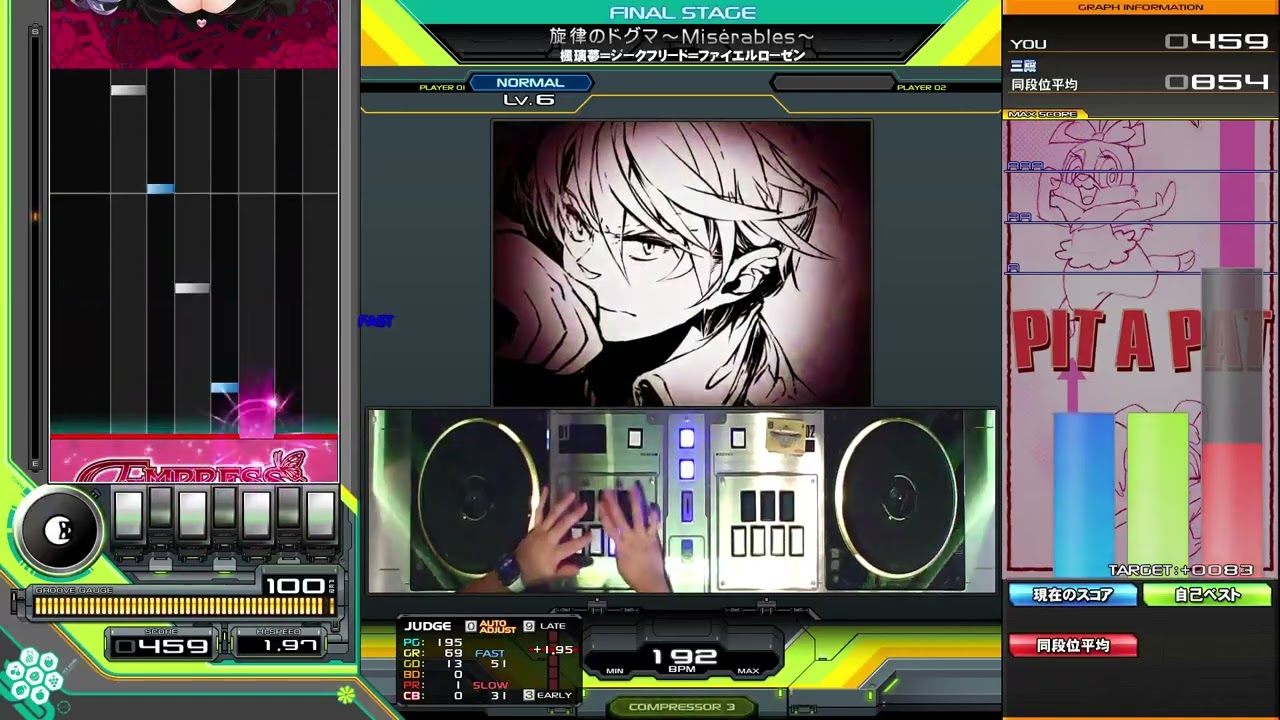
Task: Click the 同段位平均 score 0854
Action: [x=1217, y=82]
